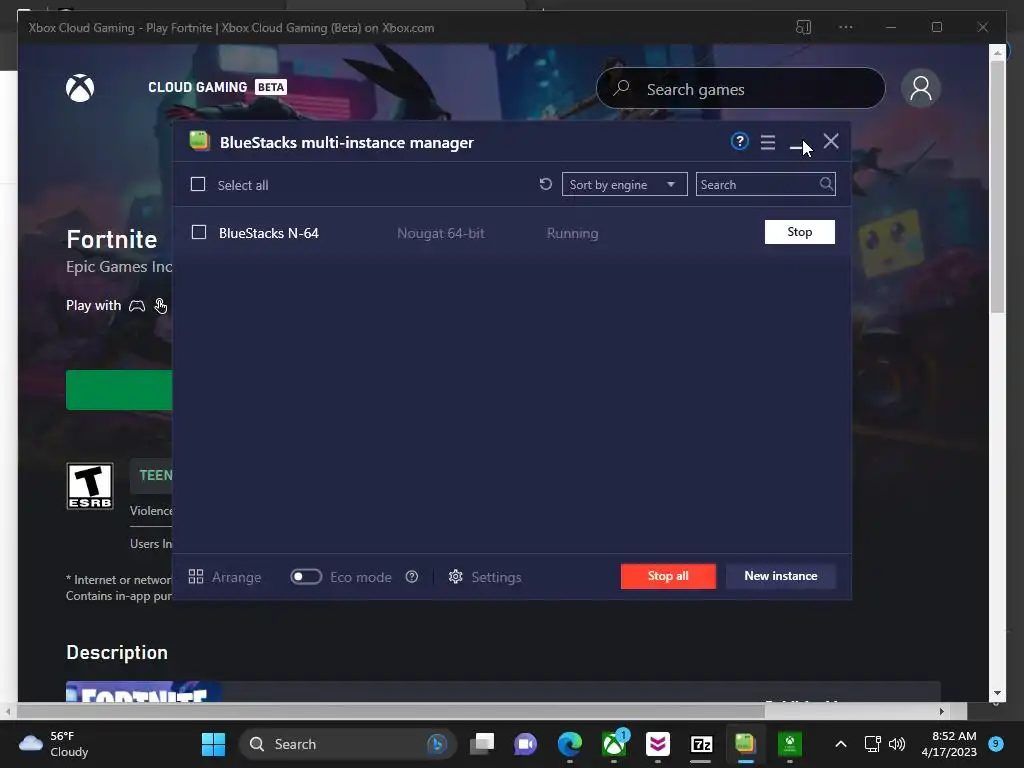
Task: Click the vertical scrollbar thumb of Xbox page
Action: [997, 188]
